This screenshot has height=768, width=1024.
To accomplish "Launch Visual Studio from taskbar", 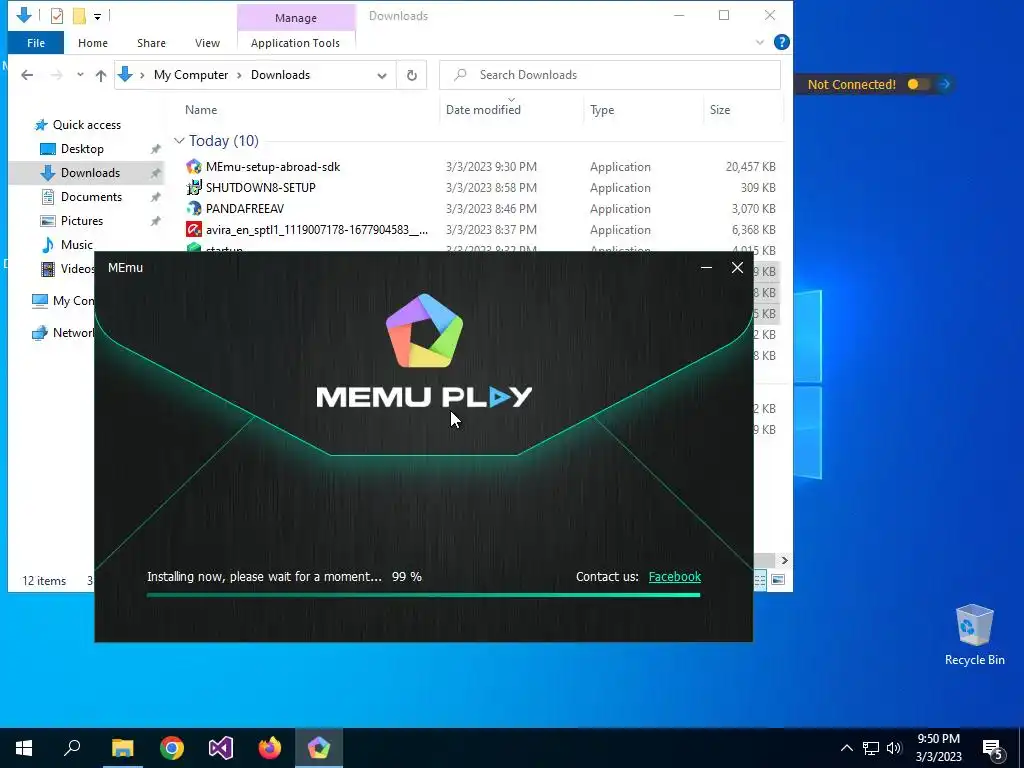I will [221, 748].
